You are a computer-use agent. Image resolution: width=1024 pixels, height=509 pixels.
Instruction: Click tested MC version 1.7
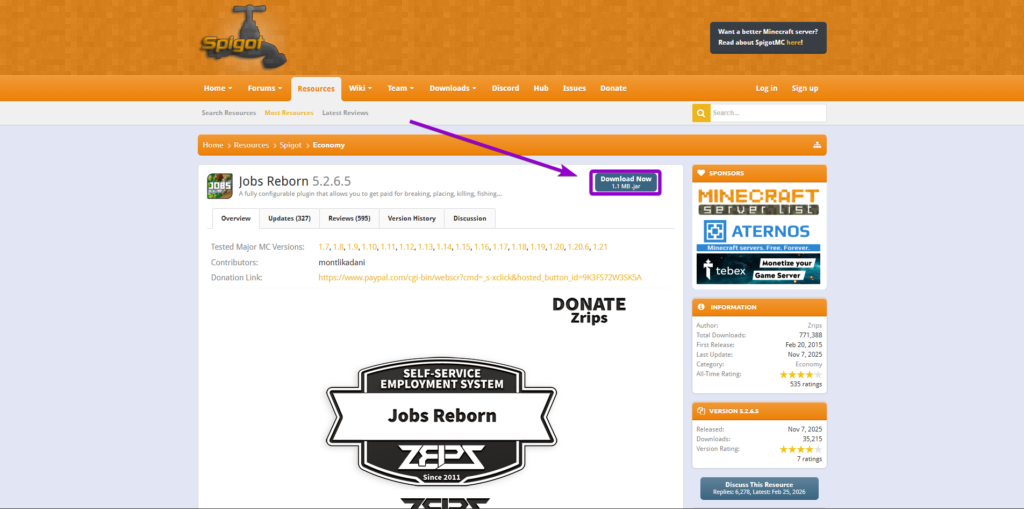(x=323, y=247)
